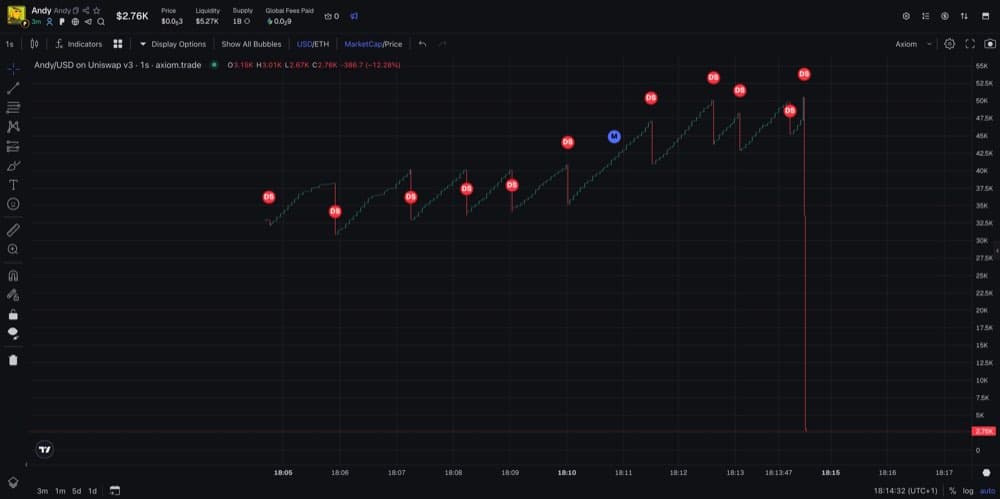Open the go-to-date calendar icon
1000x499 pixels.
pos(115,491)
